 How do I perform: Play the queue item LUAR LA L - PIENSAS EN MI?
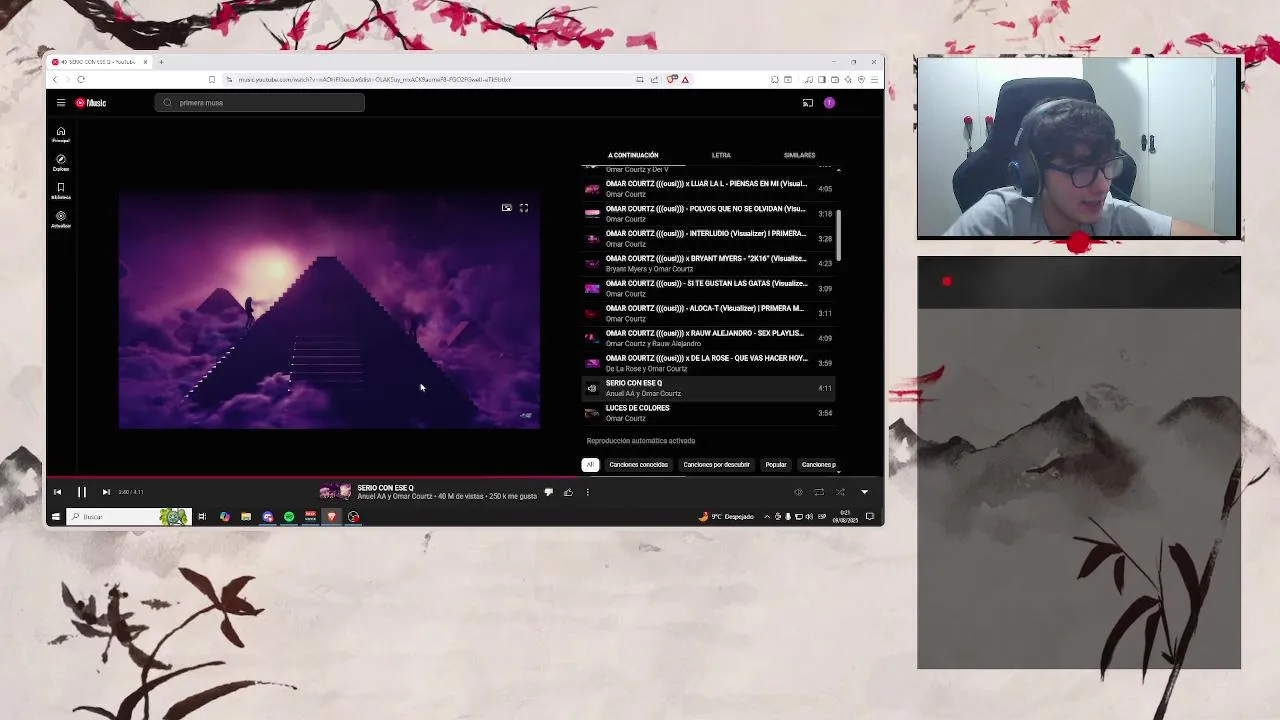click(x=709, y=189)
